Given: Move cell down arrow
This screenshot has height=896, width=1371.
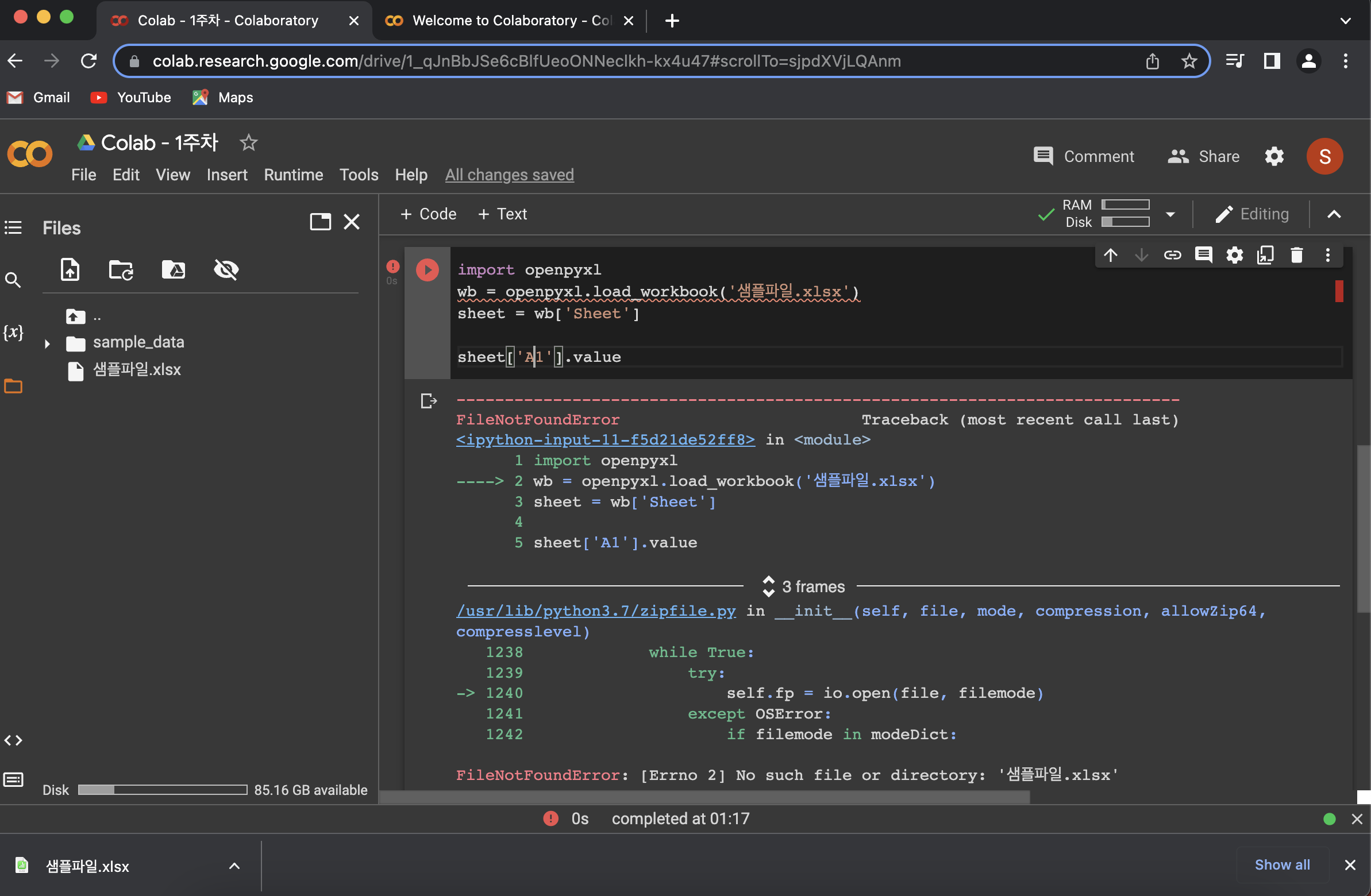Looking at the screenshot, I should click(x=1141, y=255).
